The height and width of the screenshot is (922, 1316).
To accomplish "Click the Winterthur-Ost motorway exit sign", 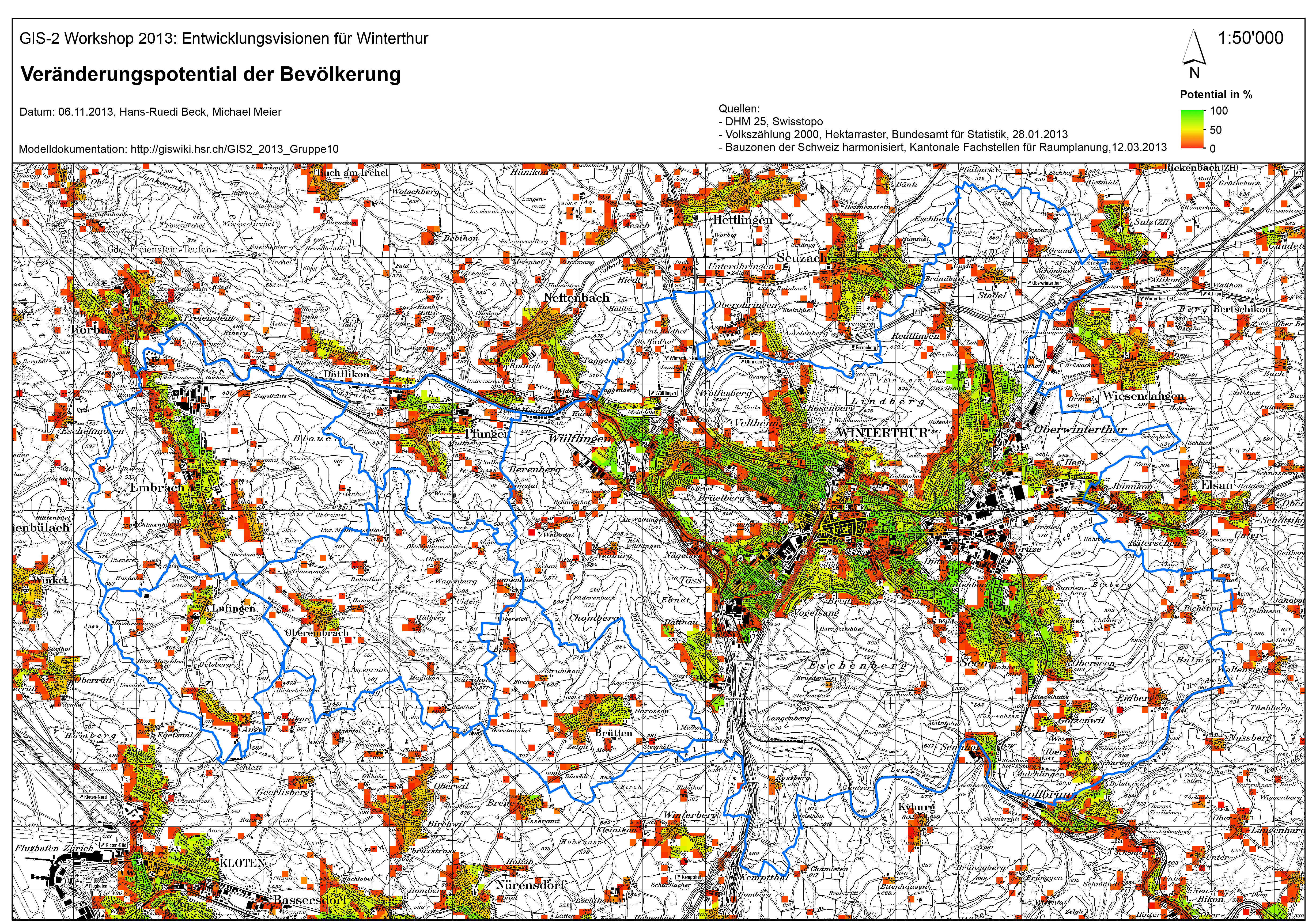I will pyautogui.click(x=1156, y=299).
